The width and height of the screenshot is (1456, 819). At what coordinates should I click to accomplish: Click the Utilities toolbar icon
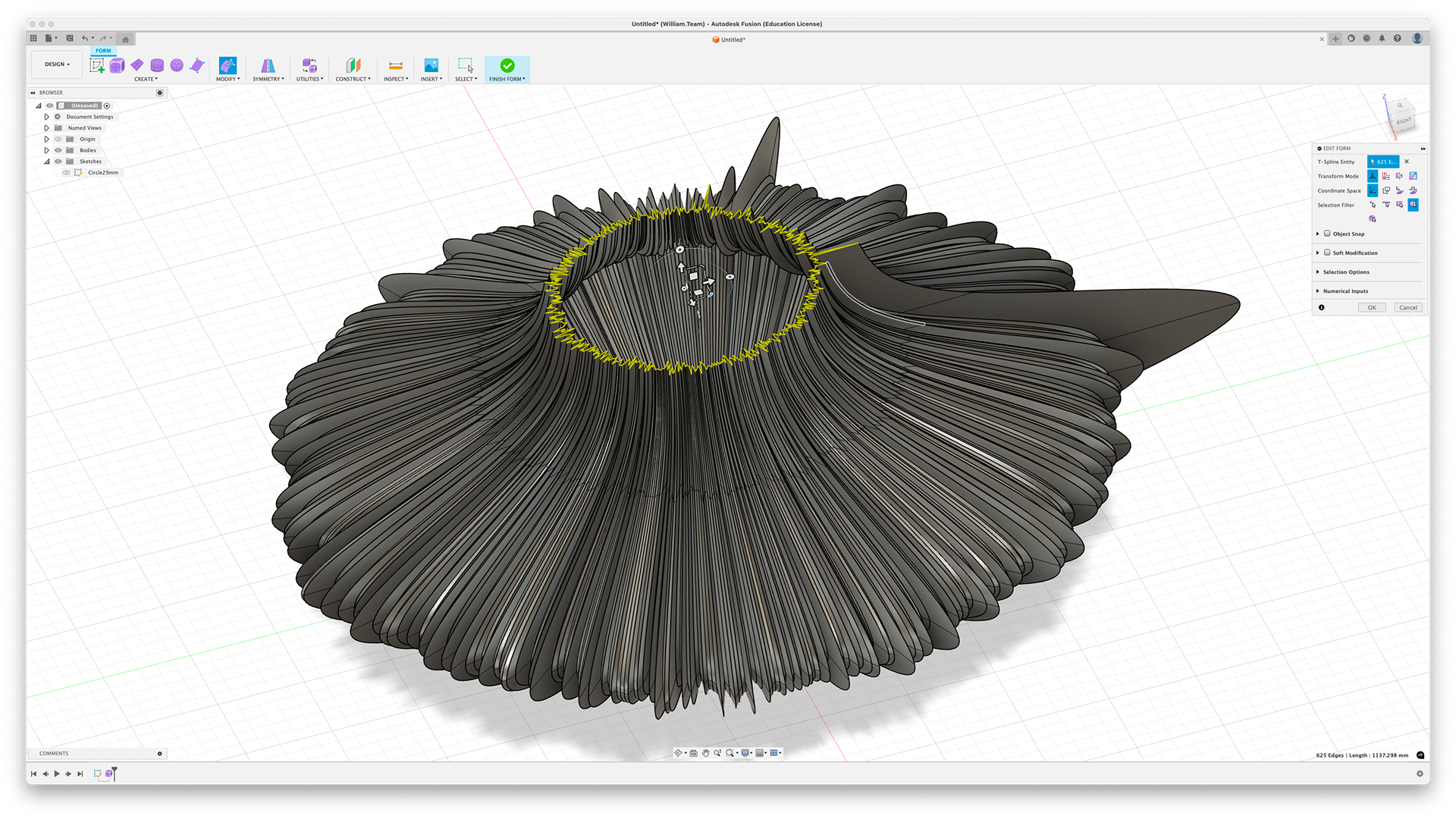309,65
